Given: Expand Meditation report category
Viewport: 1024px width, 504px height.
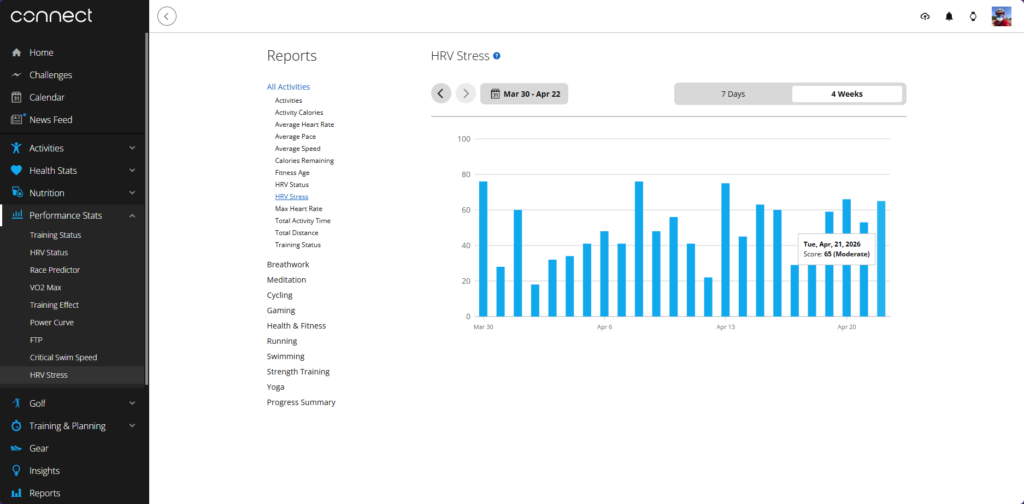Looking at the screenshot, I should [x=286, y=280].
